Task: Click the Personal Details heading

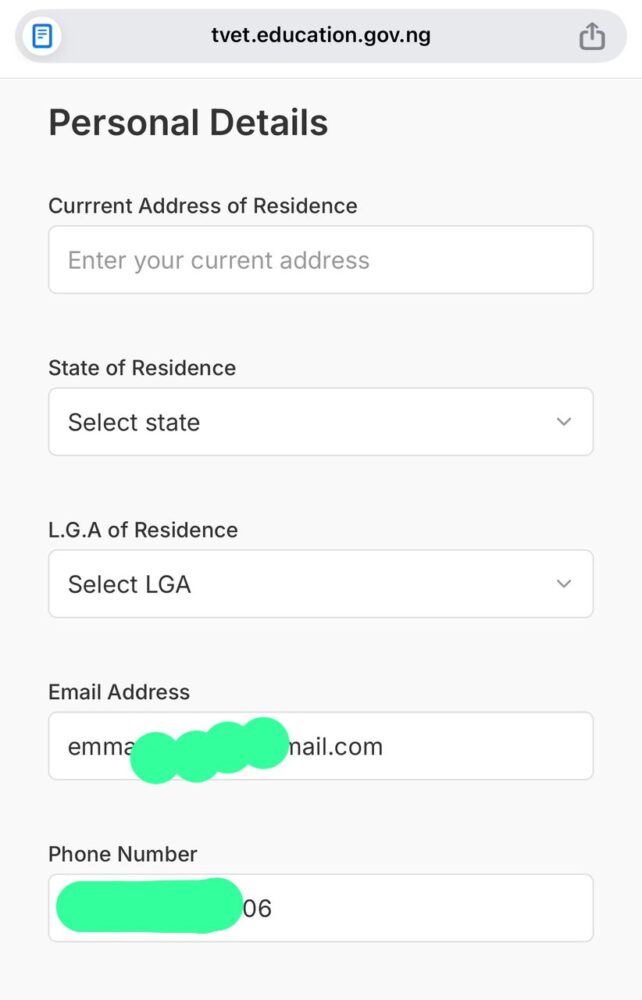Action: [188, 122]
